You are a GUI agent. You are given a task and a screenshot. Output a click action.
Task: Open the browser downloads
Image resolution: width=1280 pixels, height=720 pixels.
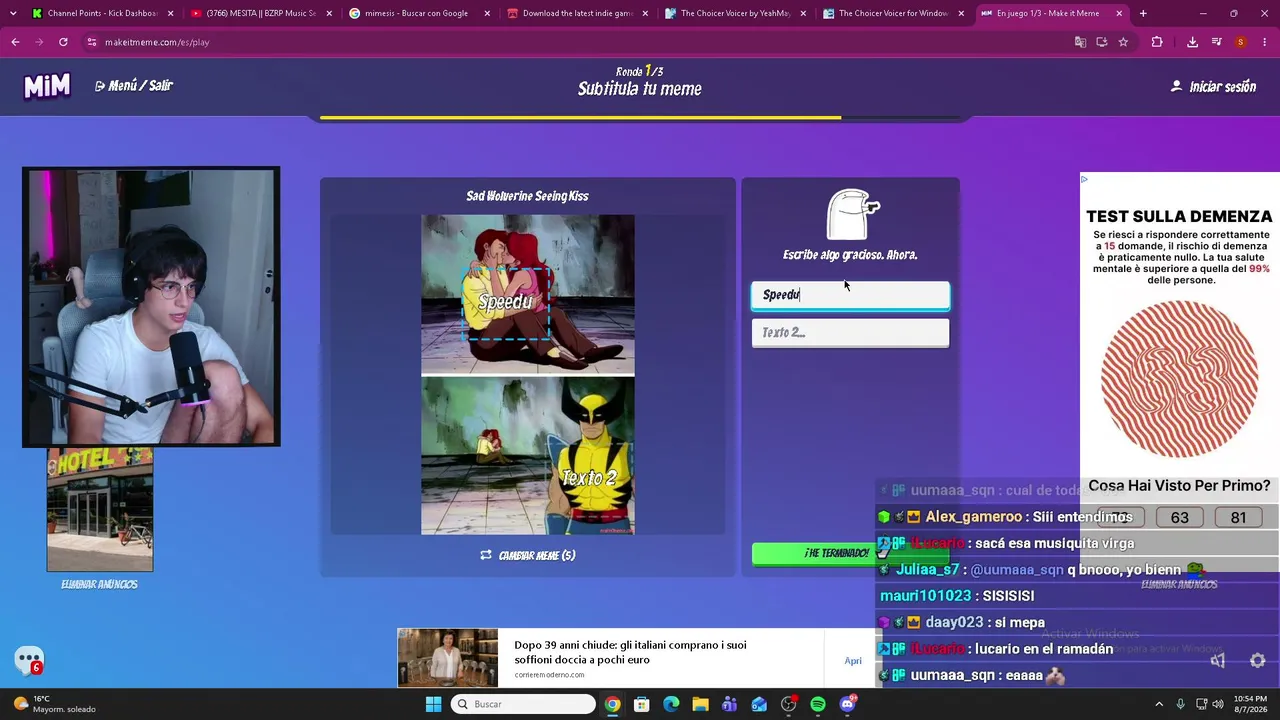[1192, 42]
